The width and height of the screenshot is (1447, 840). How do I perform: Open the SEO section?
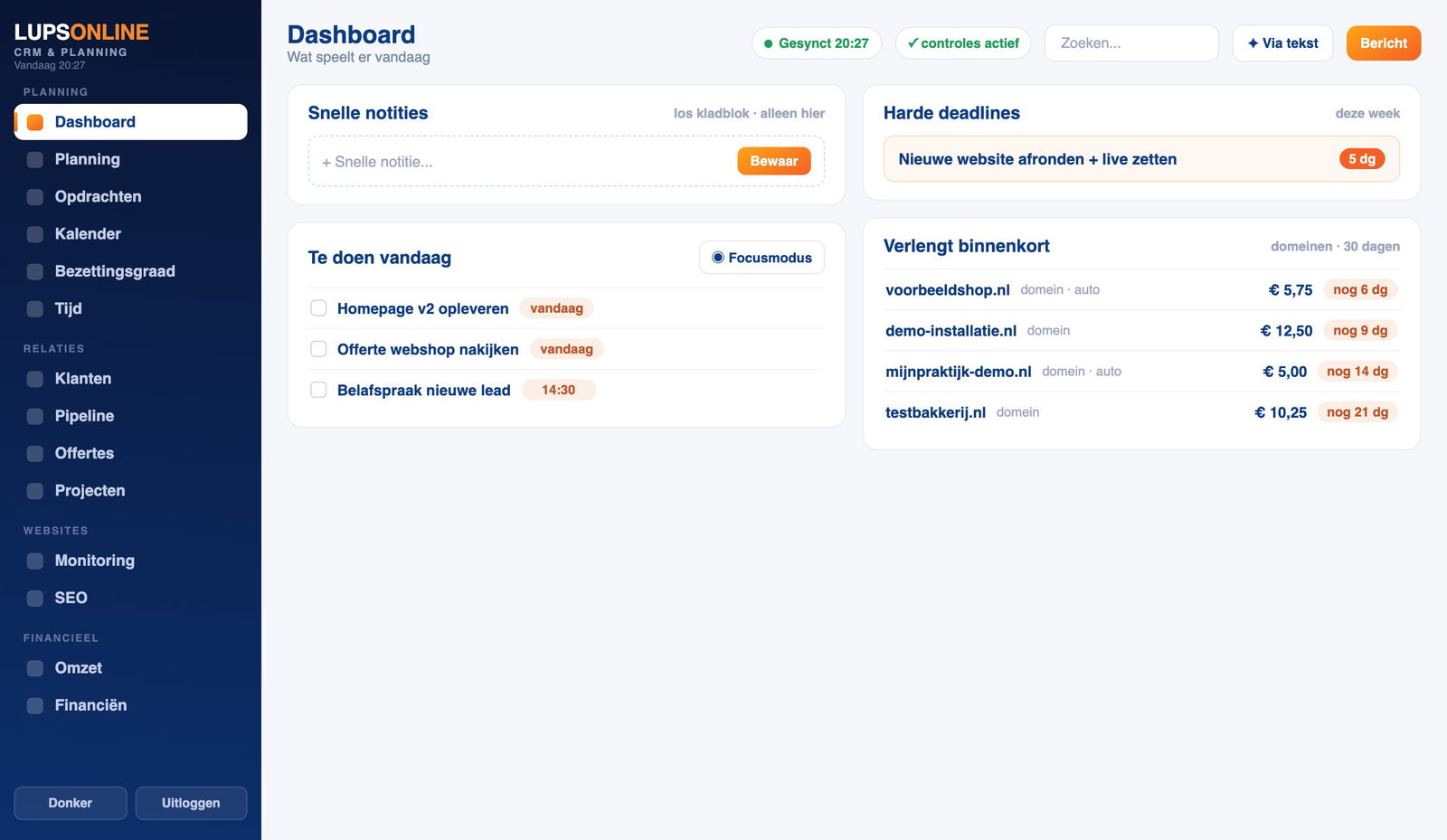(x=130, y=598)
